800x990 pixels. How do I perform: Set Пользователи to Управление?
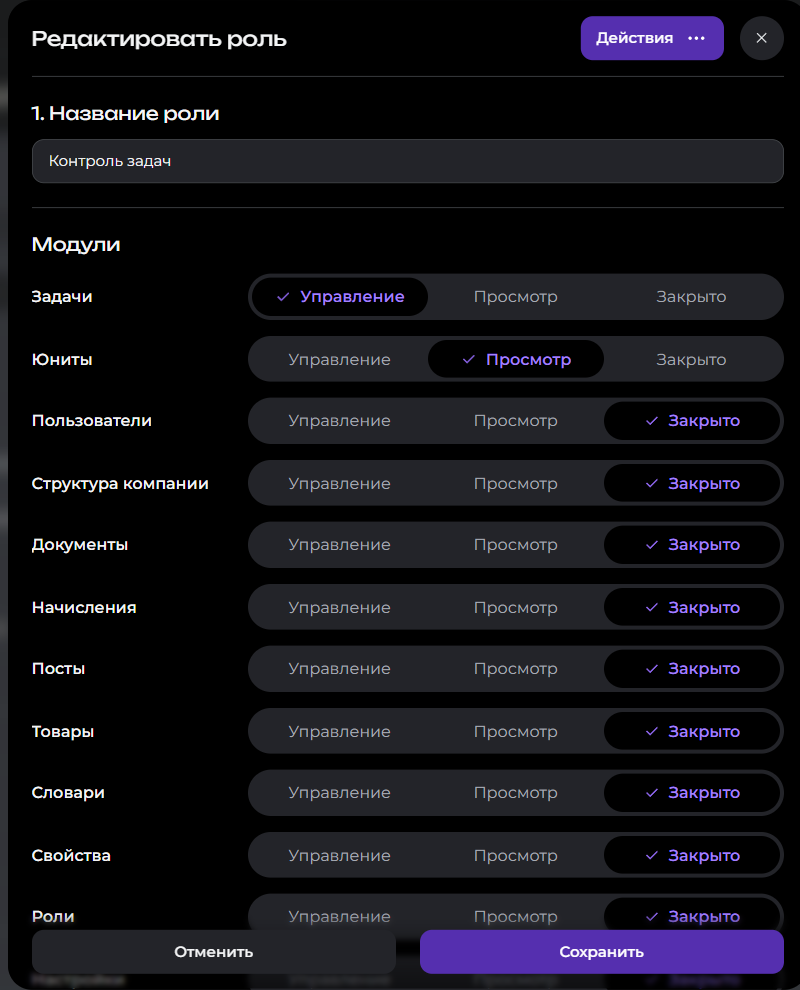pos(340,420)
